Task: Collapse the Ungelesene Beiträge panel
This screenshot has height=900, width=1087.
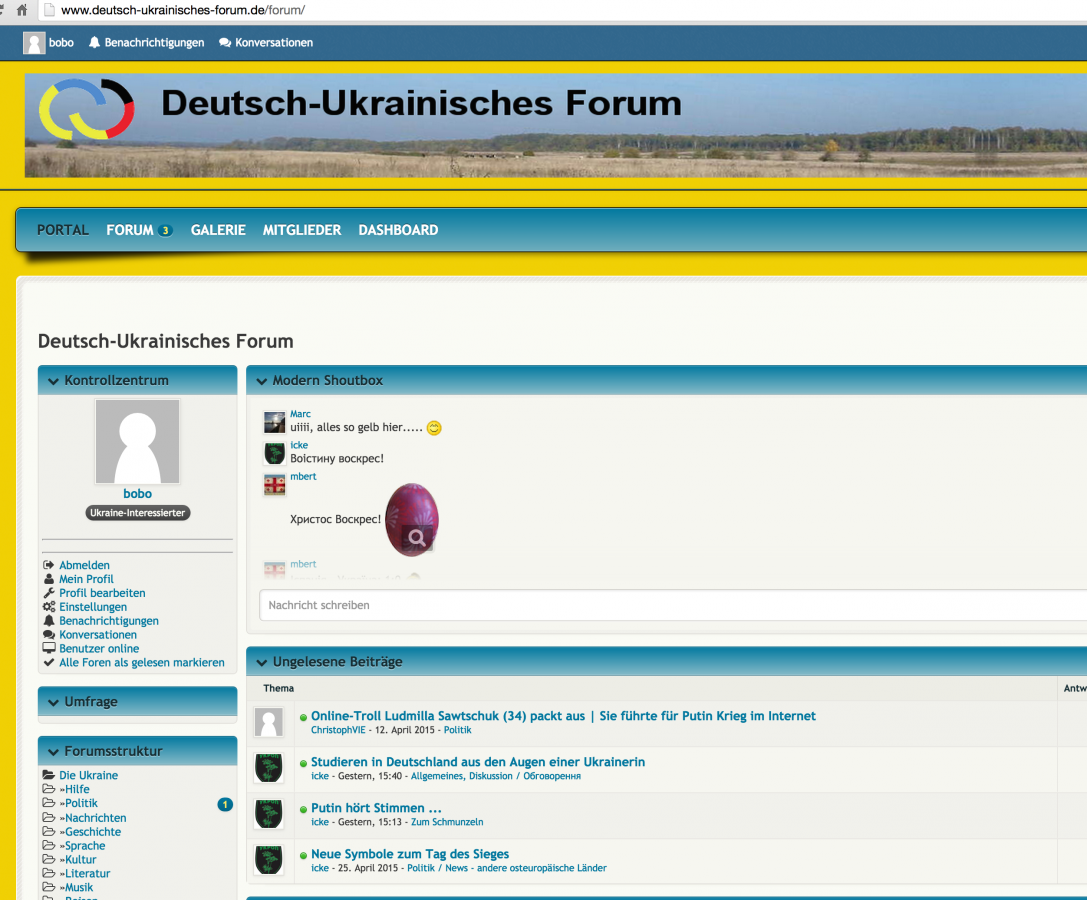Action: (261, 662)
